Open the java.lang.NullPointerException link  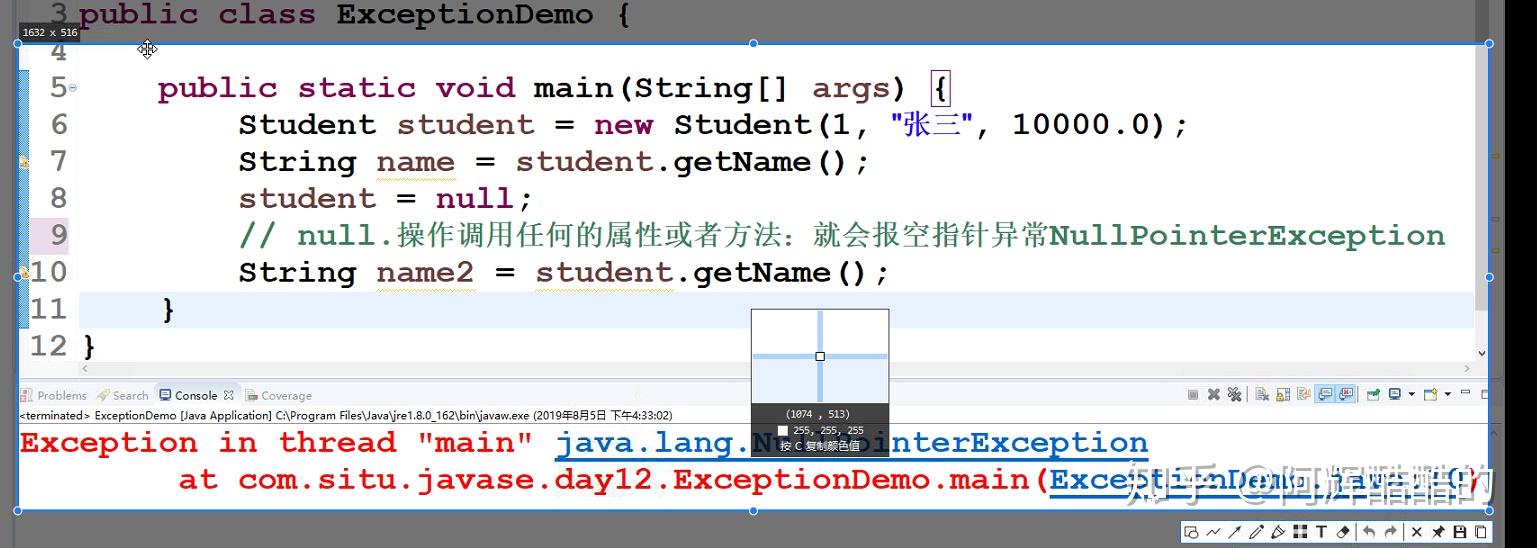click(x=852, y=443)
